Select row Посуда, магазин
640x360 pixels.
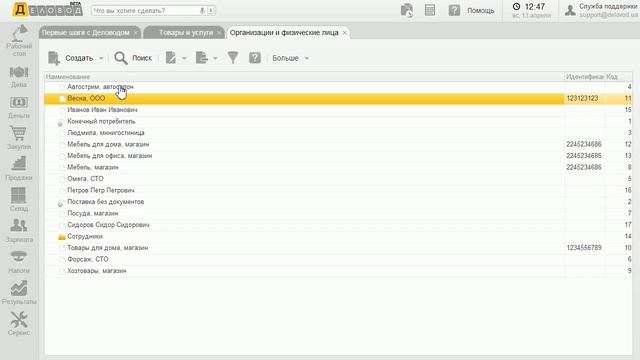[338, 213]
